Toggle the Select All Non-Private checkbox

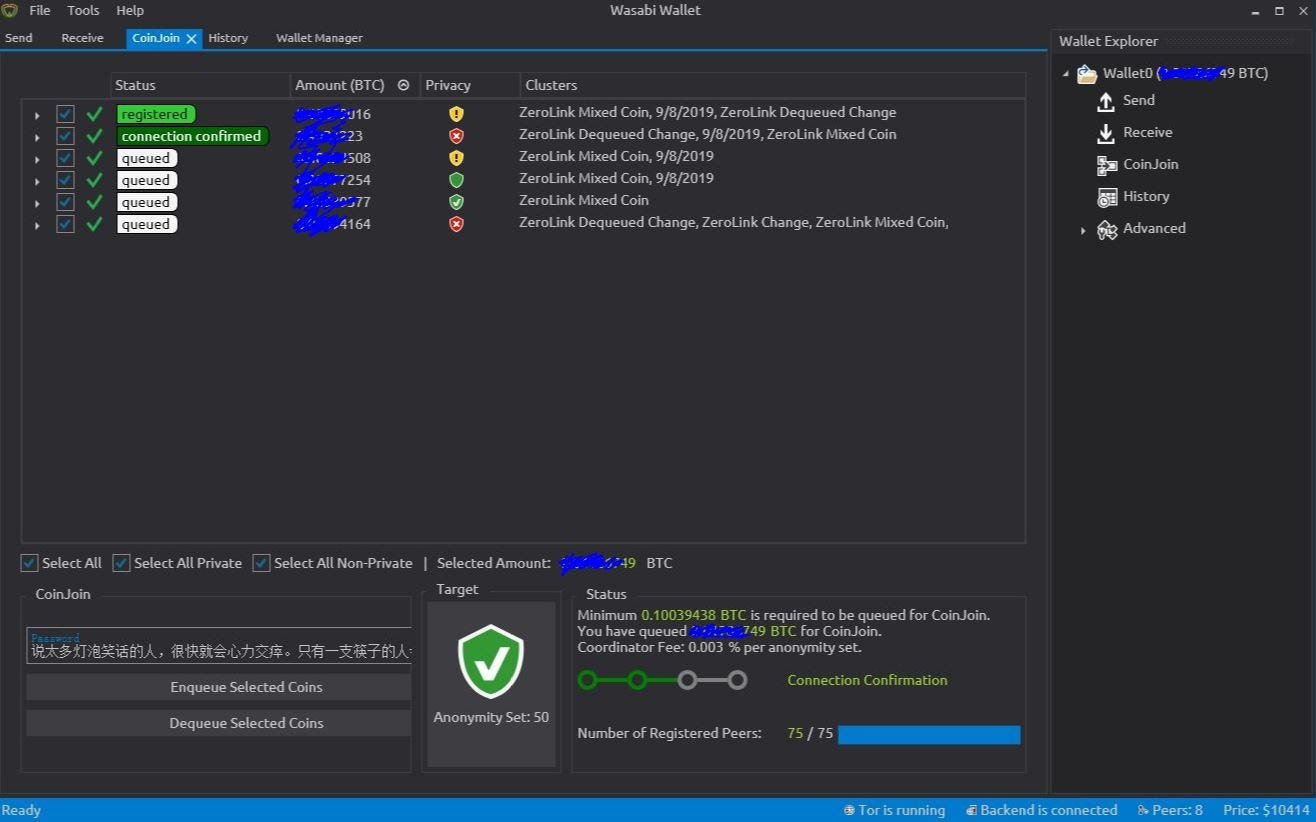pyautogui.click(x=261, y=563)
